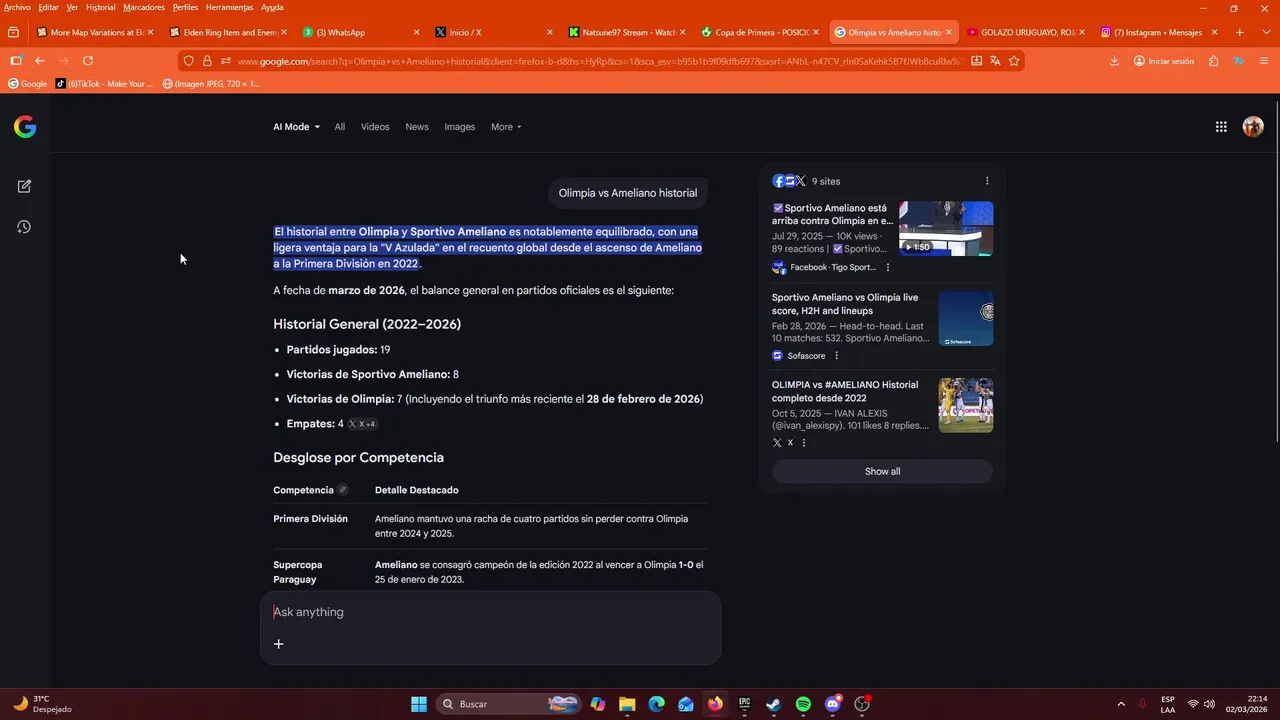
Task: Go back to the previous page
Action: tap(40, 61)
